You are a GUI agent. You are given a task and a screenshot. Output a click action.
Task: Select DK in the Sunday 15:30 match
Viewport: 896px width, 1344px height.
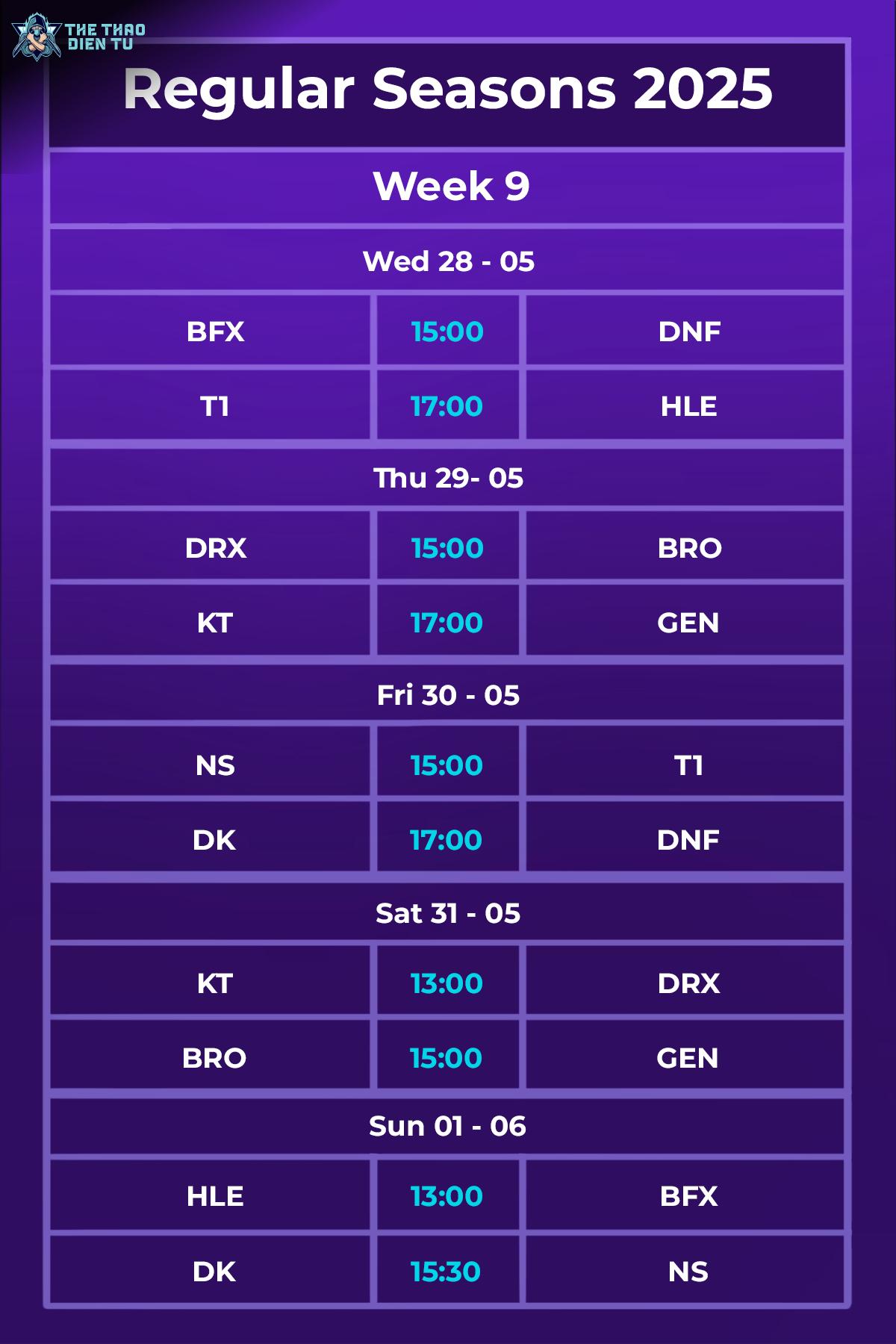tap(214, 1272)
